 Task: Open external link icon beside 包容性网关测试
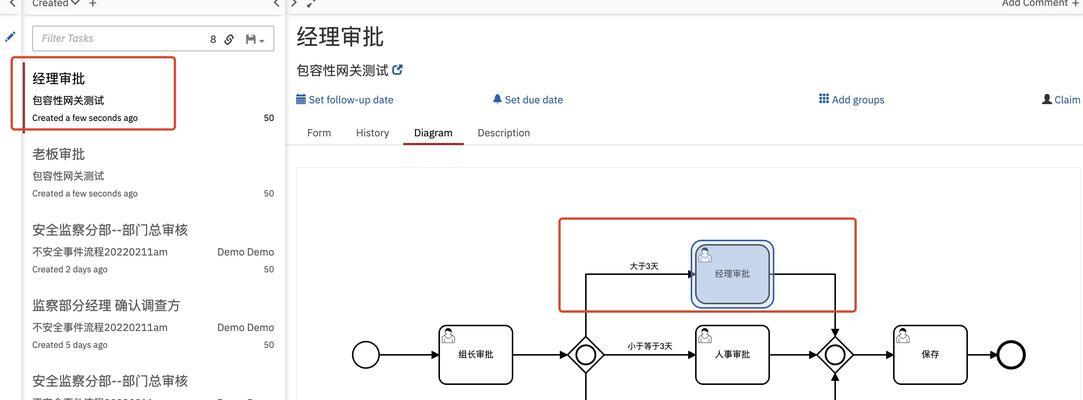pyautogui.click(x=397, y=70)
